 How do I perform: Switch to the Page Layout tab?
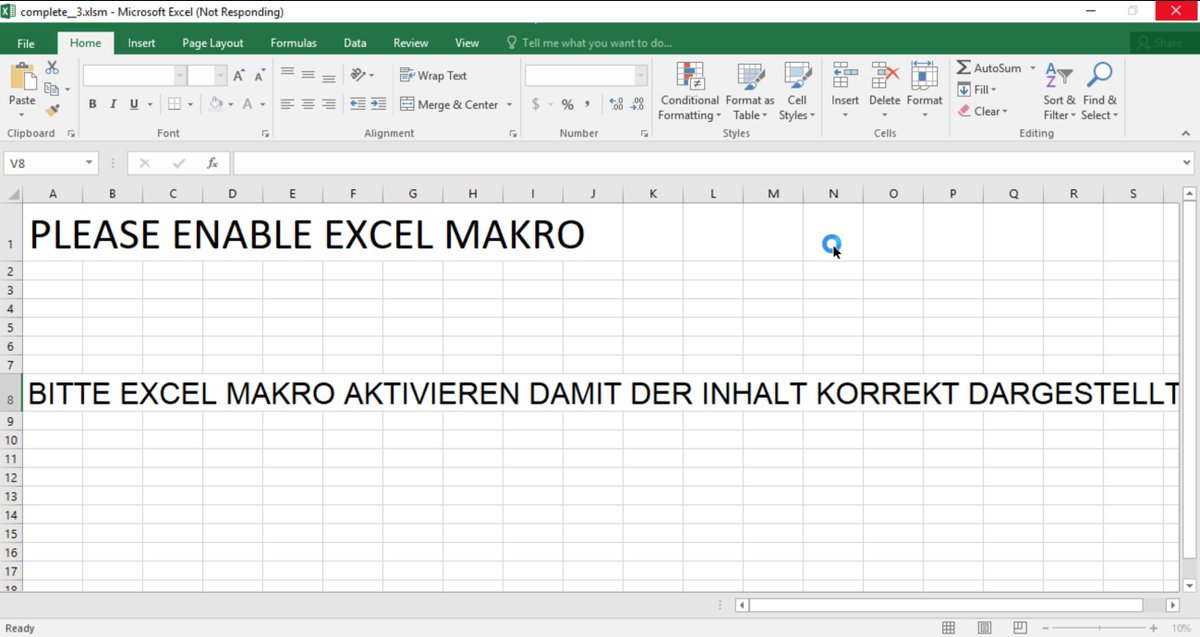pyautogui.click(x=213, y=43)
